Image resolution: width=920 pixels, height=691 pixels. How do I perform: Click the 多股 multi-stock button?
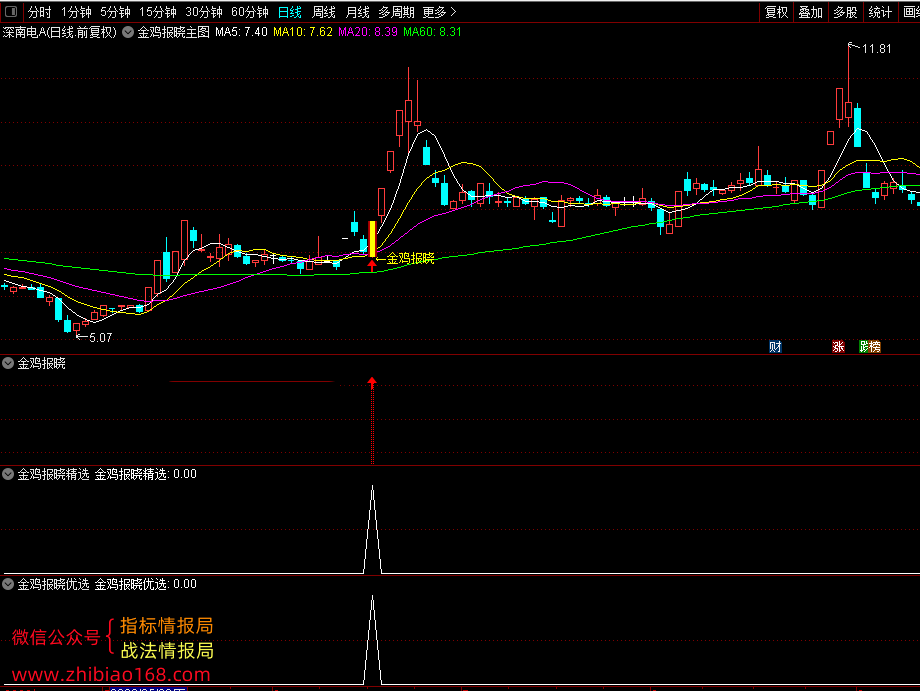pos(845,12)
